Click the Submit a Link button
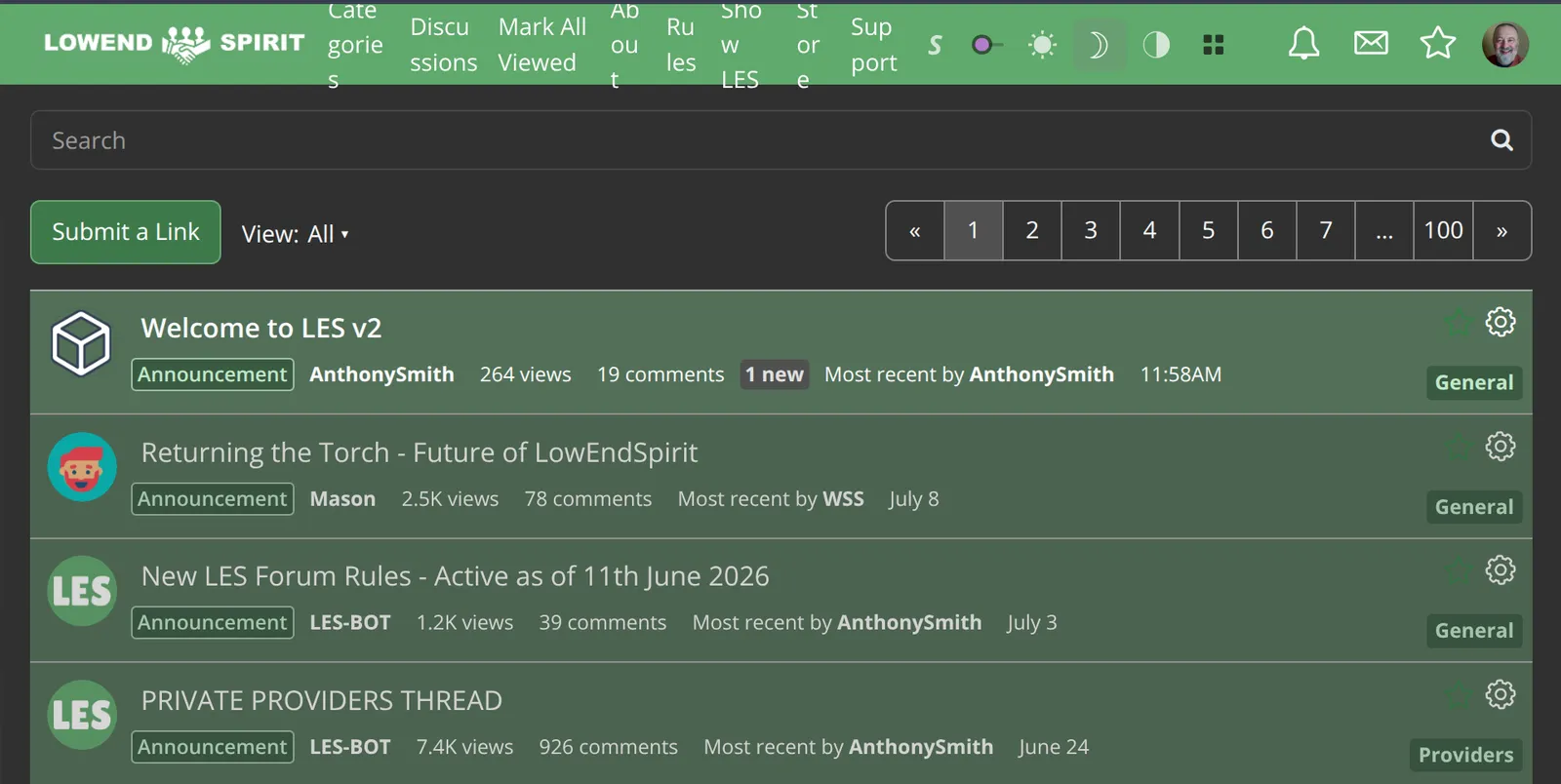The width and height of the screenshot is (1561, 784). pos(126,232)
